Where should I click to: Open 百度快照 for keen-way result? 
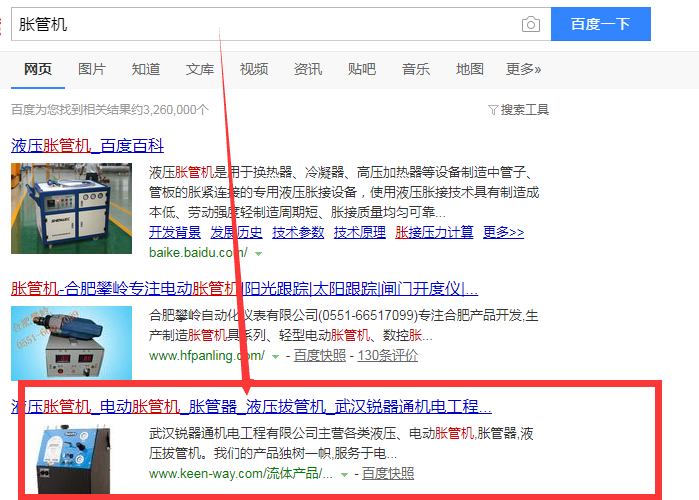(388, 473)
